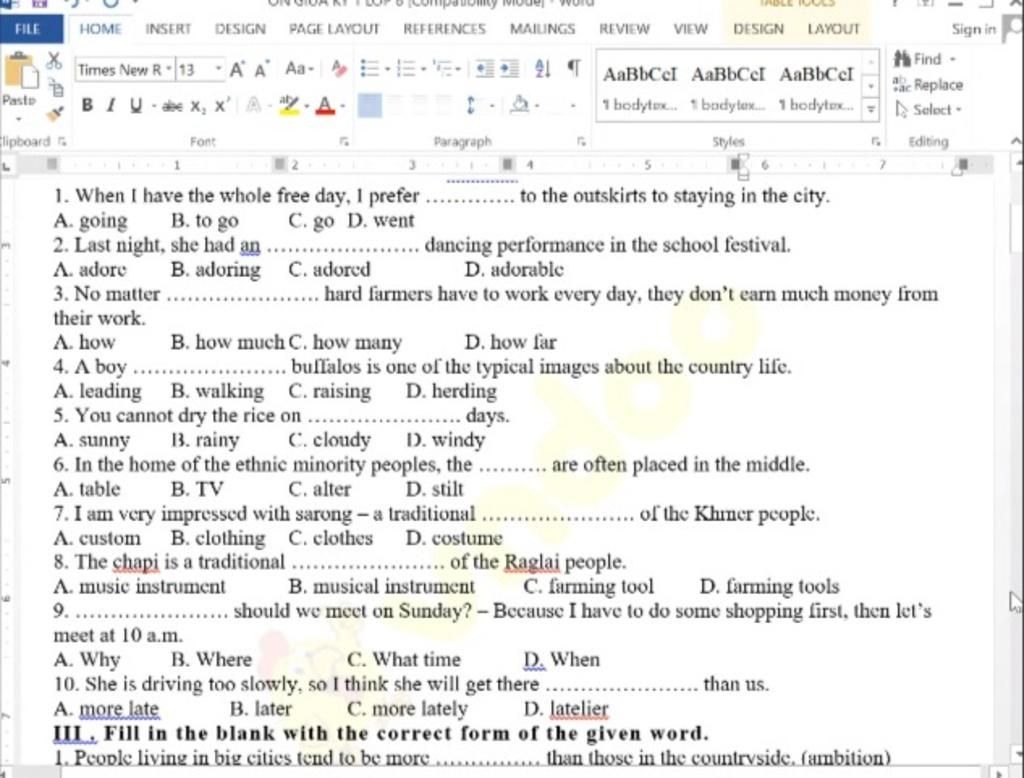Sort text A to Z icon
The image size is (1024, 778).
point(543,69)
